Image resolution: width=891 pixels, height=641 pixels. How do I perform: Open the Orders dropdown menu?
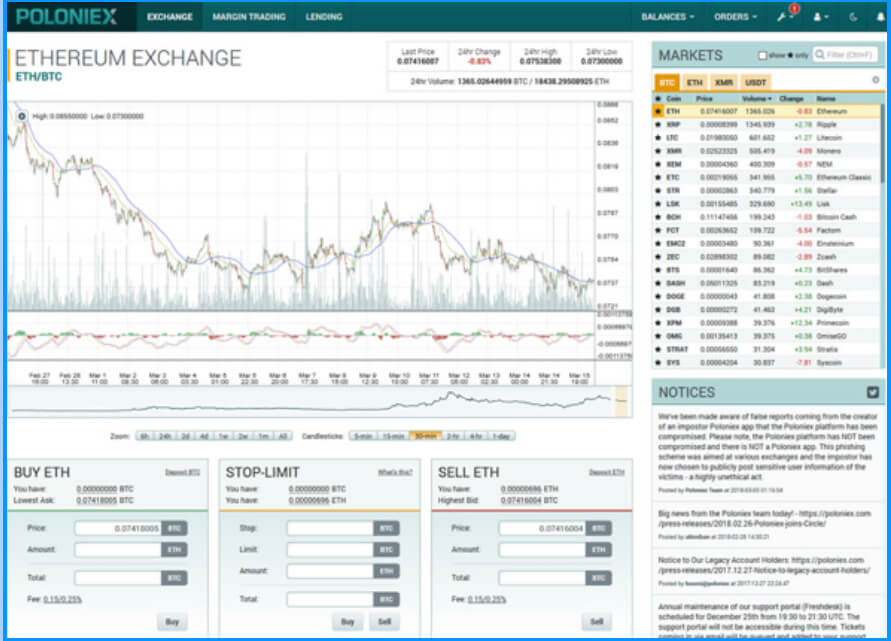coord(735,17)
